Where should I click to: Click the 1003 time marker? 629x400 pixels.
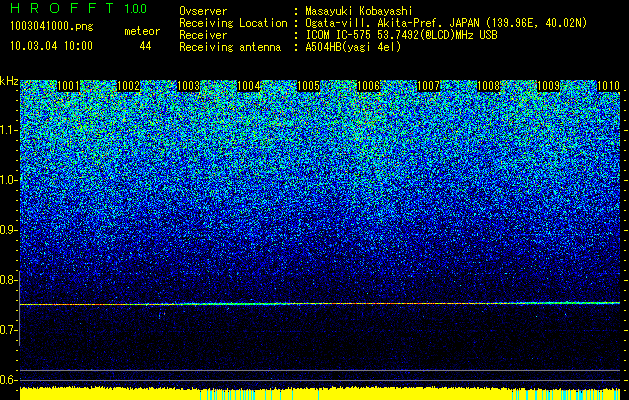click(x=189, y=86)
